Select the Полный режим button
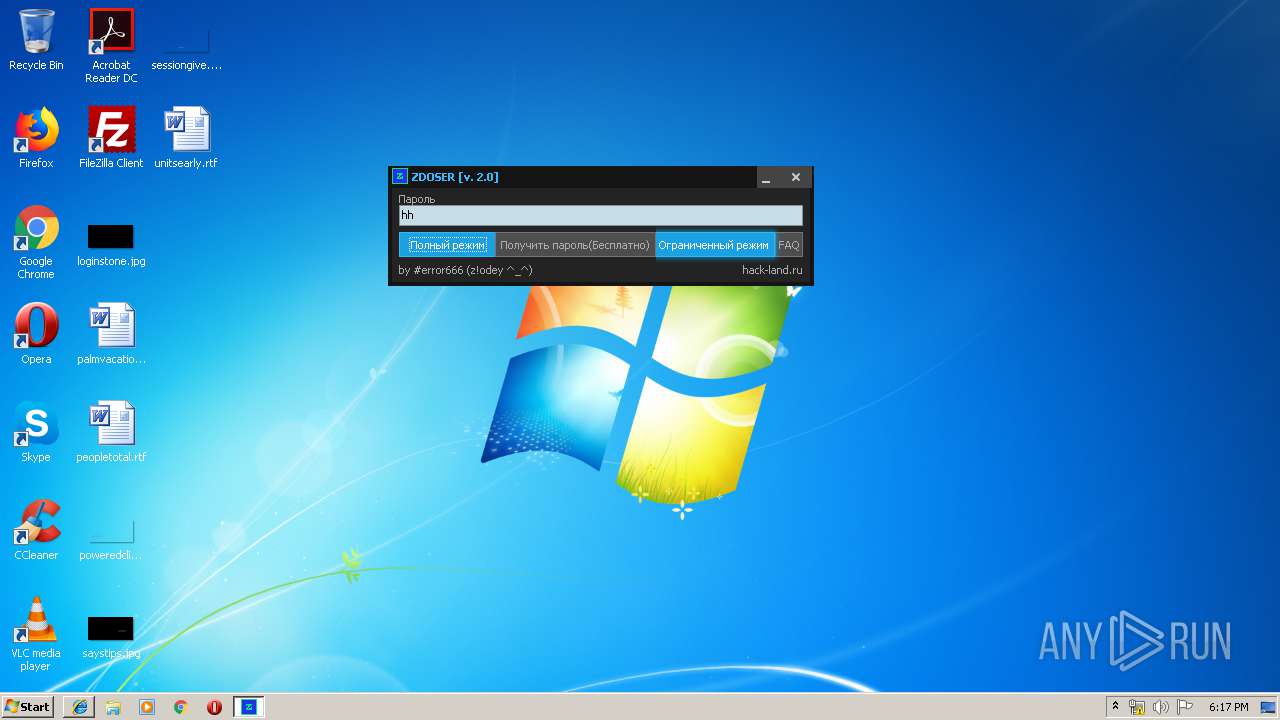The height and width of the screenshot is (720, 1280). 447,245
